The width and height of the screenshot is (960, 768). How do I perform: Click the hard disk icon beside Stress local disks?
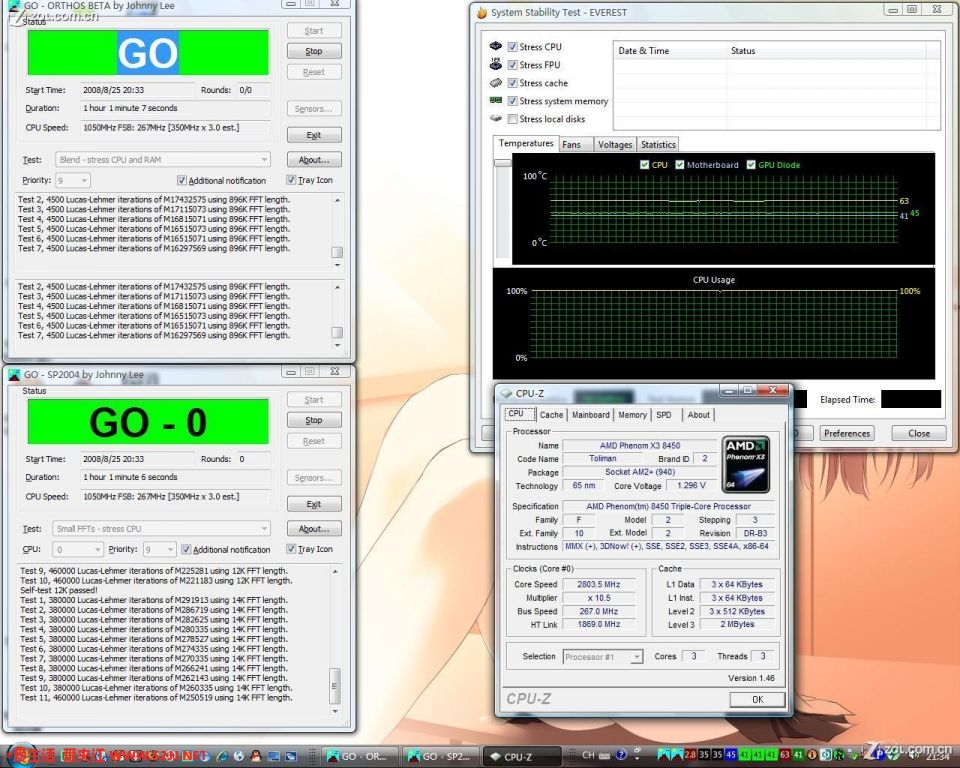[496, 119]
